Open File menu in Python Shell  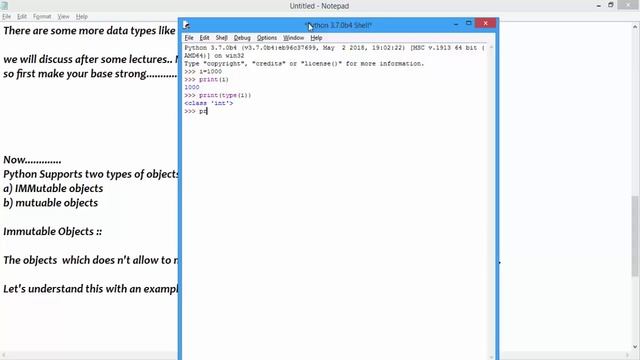point(189,38)
